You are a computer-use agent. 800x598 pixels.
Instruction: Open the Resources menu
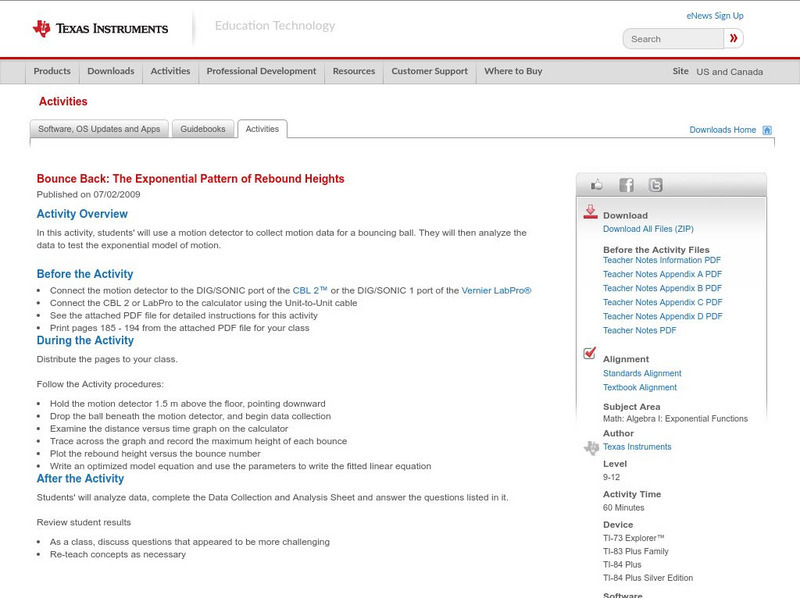(x=354, y=71)
